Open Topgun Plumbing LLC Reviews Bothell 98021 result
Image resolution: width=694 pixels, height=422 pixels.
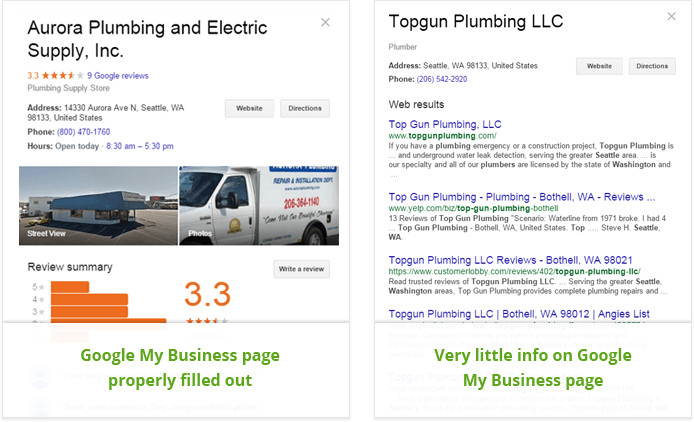pyautogui.click(x=510, y=260)
